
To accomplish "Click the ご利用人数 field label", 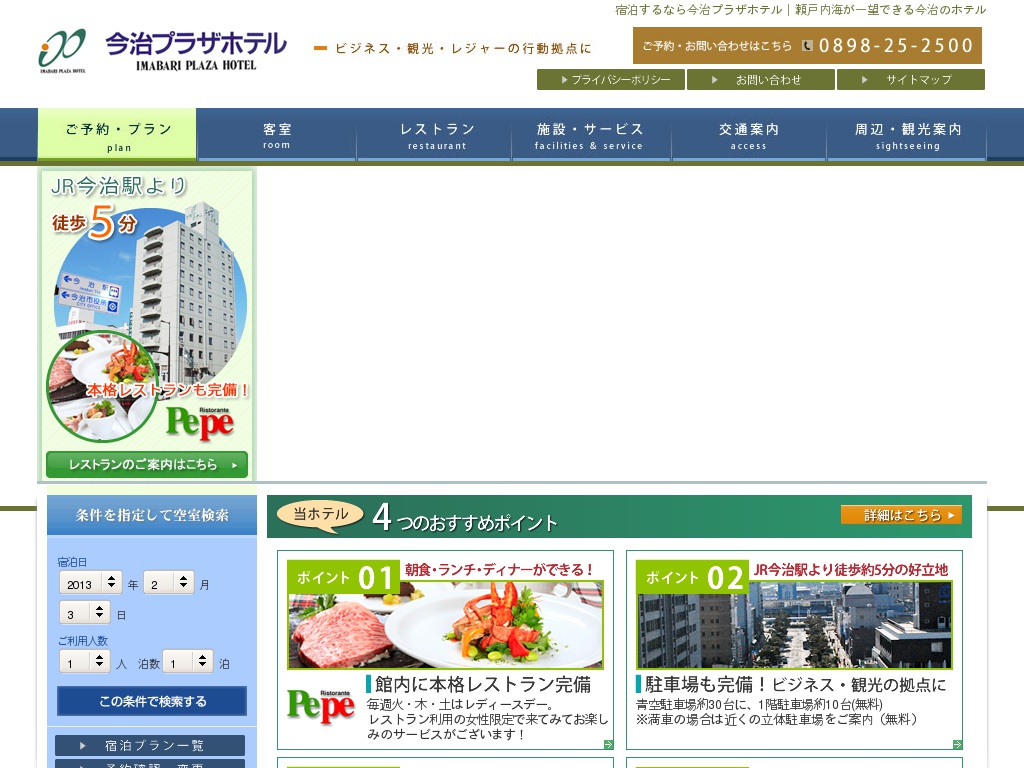I will coord(83,641).
